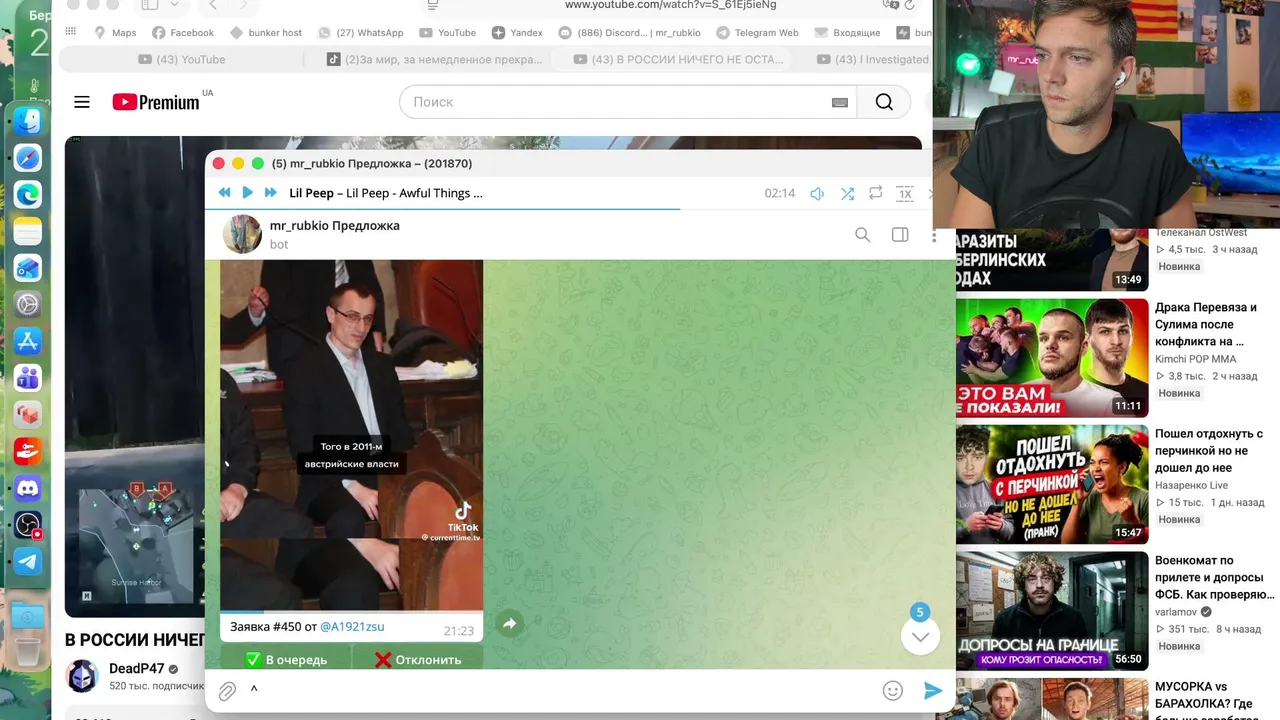Select the Safari address bar URL
1280x720 pixels.
(670, 5)
